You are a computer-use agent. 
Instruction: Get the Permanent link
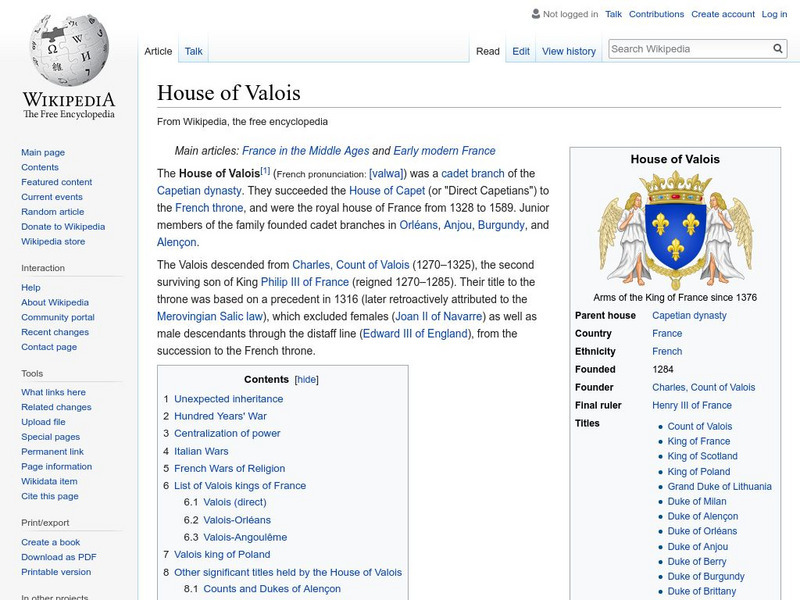pos(52,452)
